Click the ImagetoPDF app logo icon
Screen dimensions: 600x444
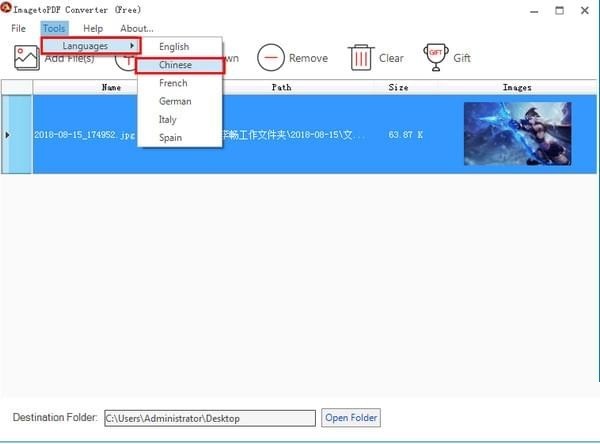tap(6, 8)
